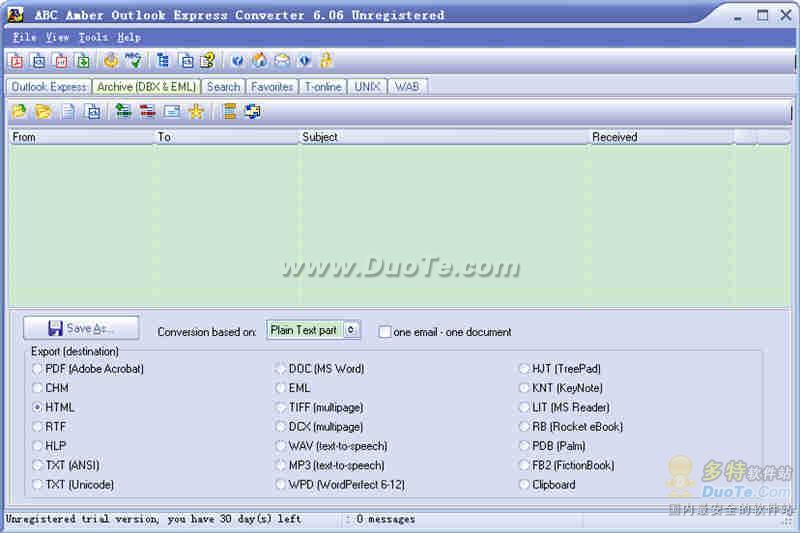Choose LIT (MS Reader) export format
Screen dimensions: 800x533
[x=565, y=407]
